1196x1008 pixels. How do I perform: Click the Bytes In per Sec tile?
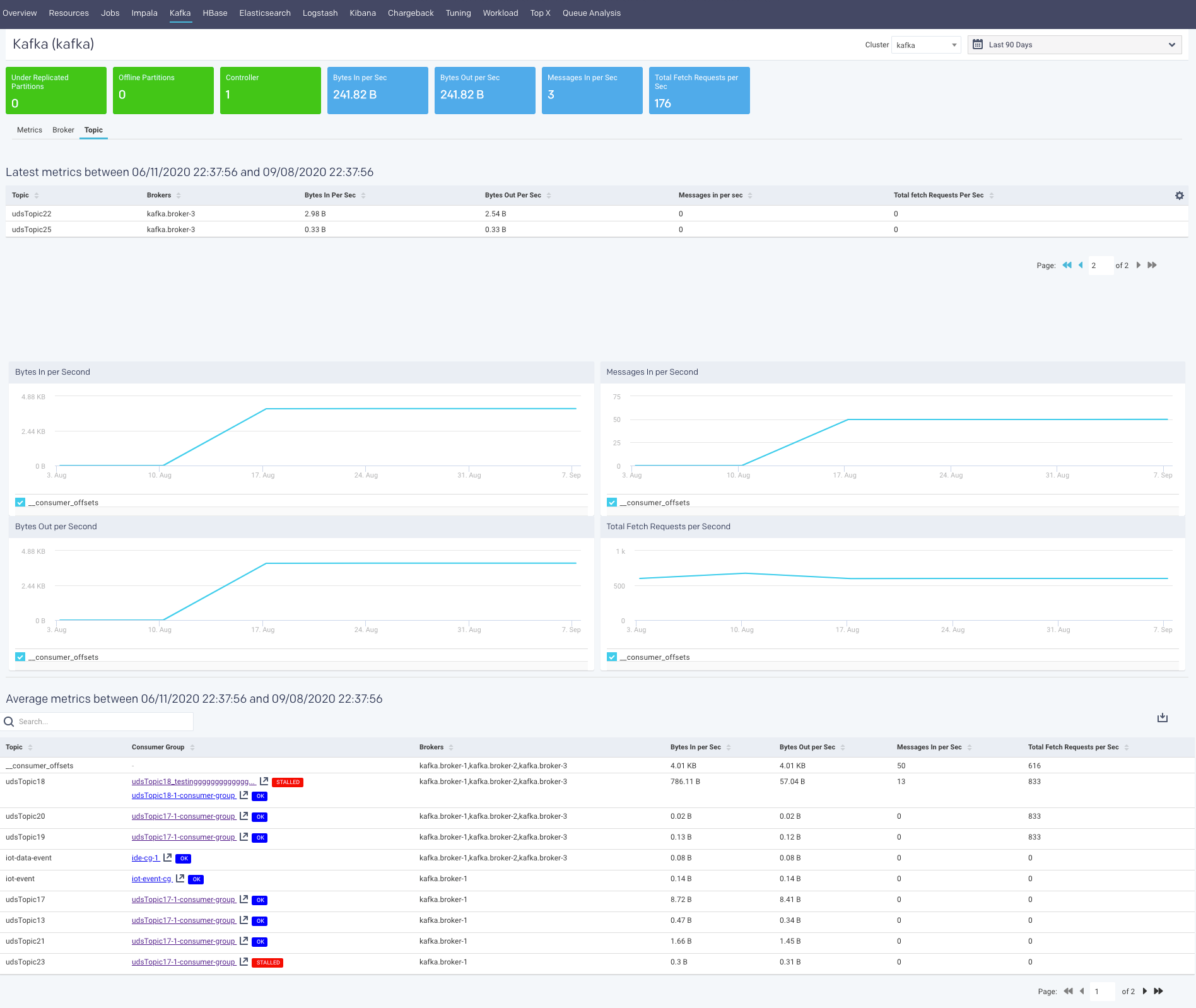coord(377,90)
